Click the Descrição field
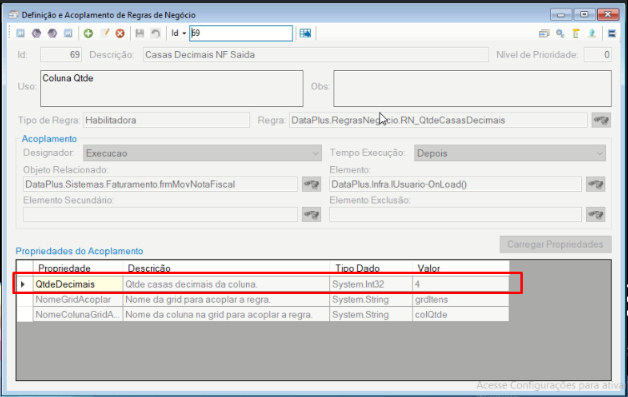 (316, 54)
